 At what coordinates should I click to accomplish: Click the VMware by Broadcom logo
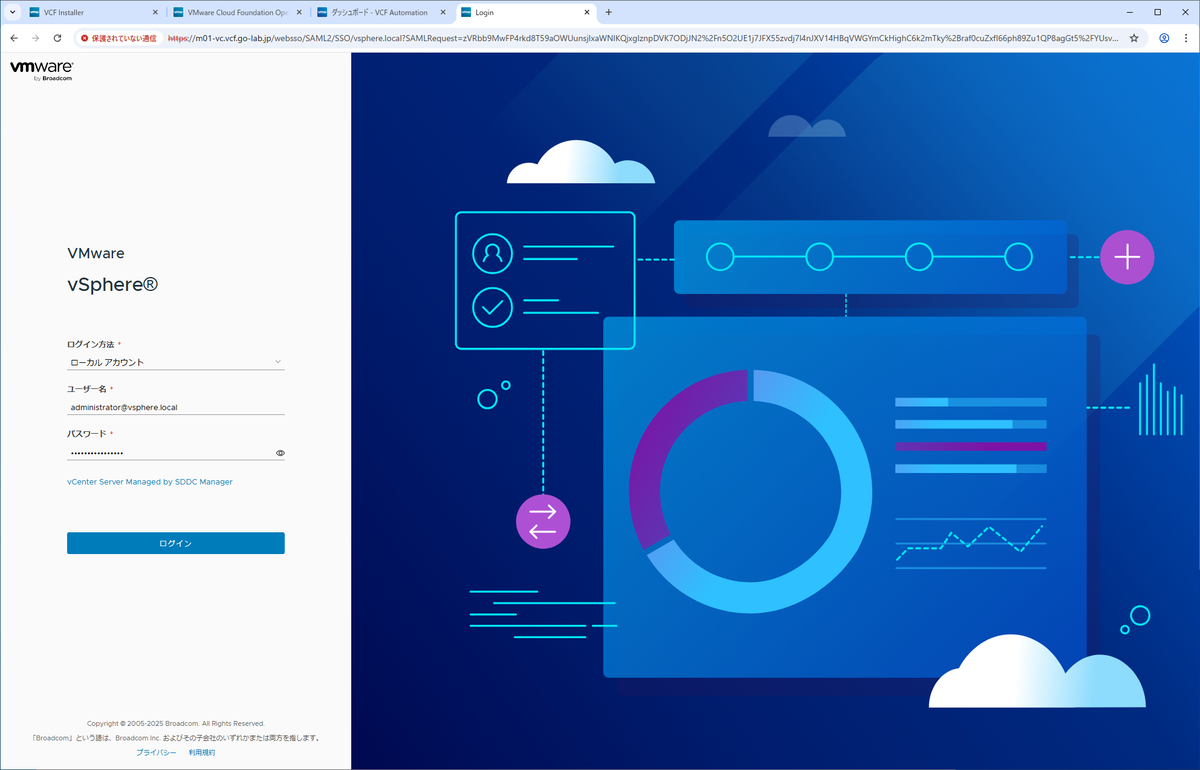[42, 71]
